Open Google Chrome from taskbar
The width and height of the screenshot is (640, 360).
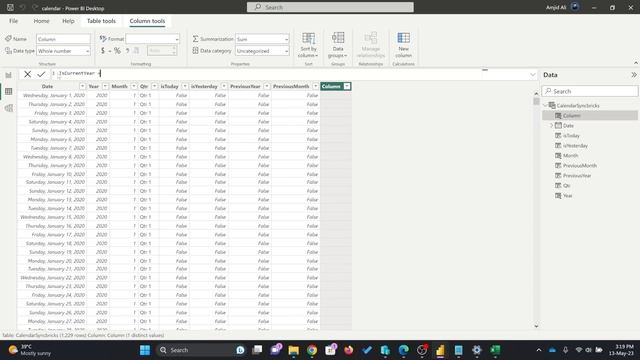pyautogui.click(x=312, y=350)
